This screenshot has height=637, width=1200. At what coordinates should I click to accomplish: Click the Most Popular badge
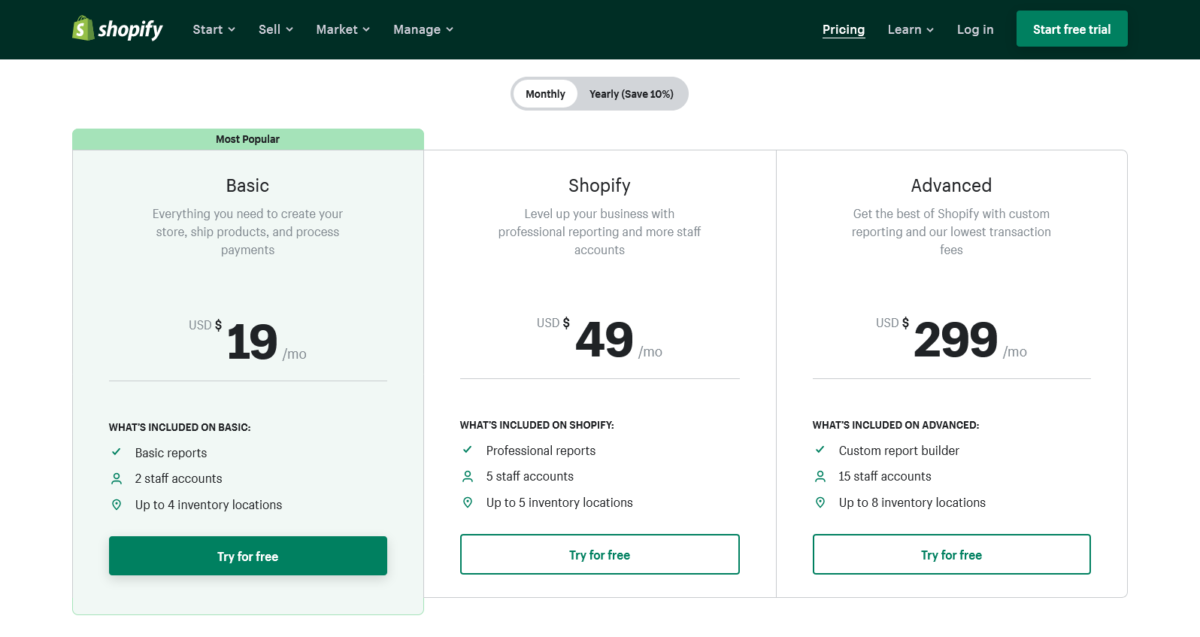(x=247, y=139)
